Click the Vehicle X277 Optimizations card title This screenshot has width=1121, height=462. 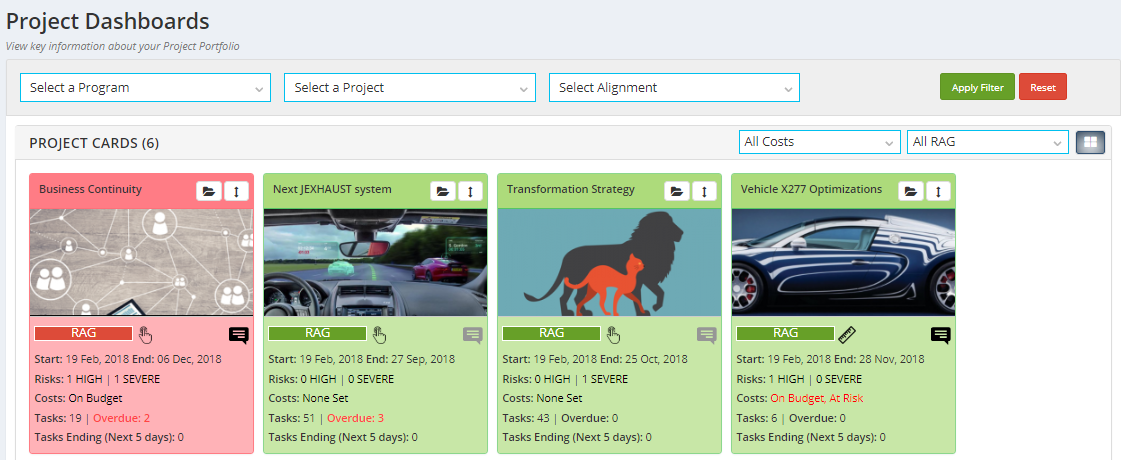pos(811,190)
